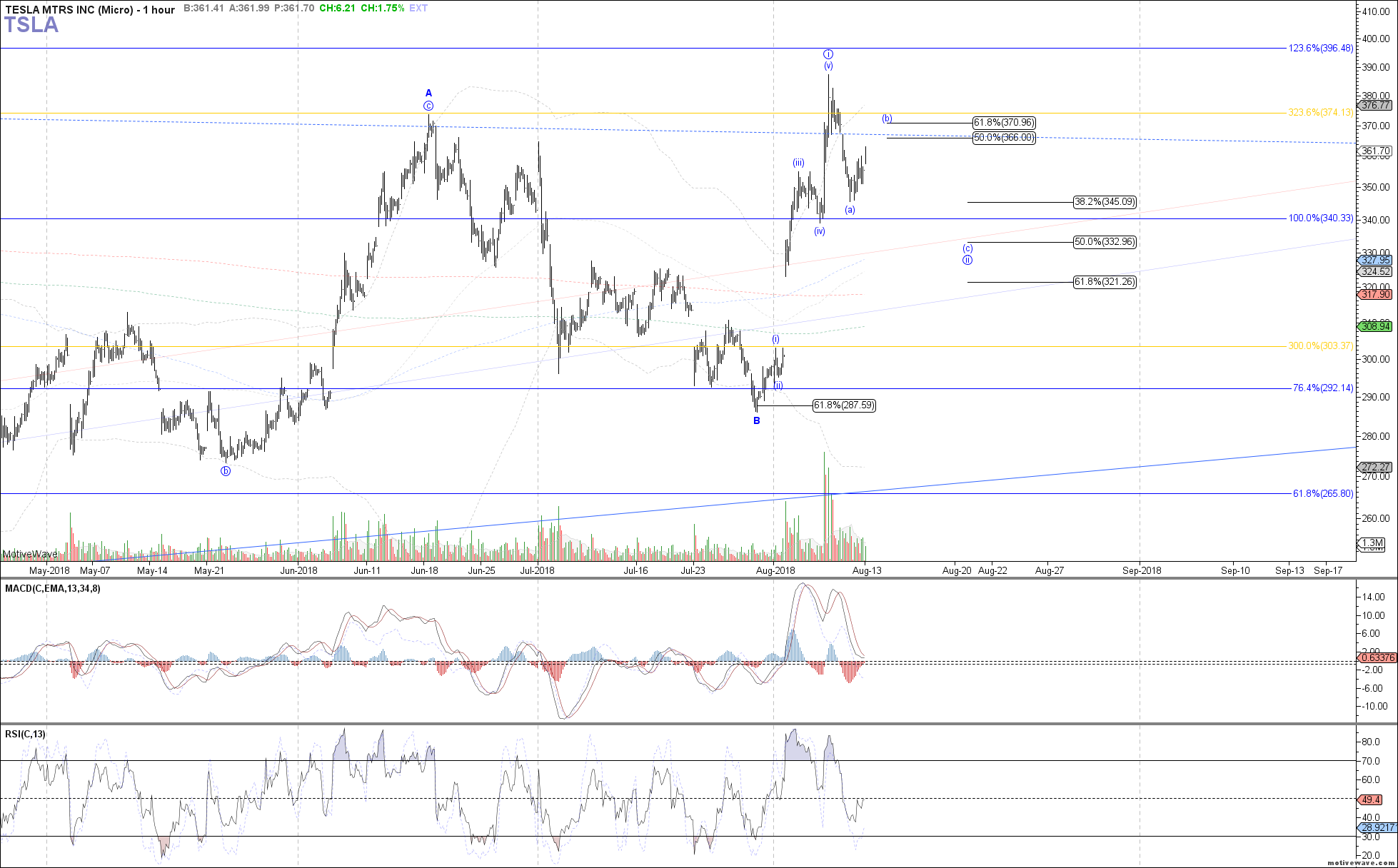Click the '361.70' current price tag
1398x868 pixels.
1375,151
